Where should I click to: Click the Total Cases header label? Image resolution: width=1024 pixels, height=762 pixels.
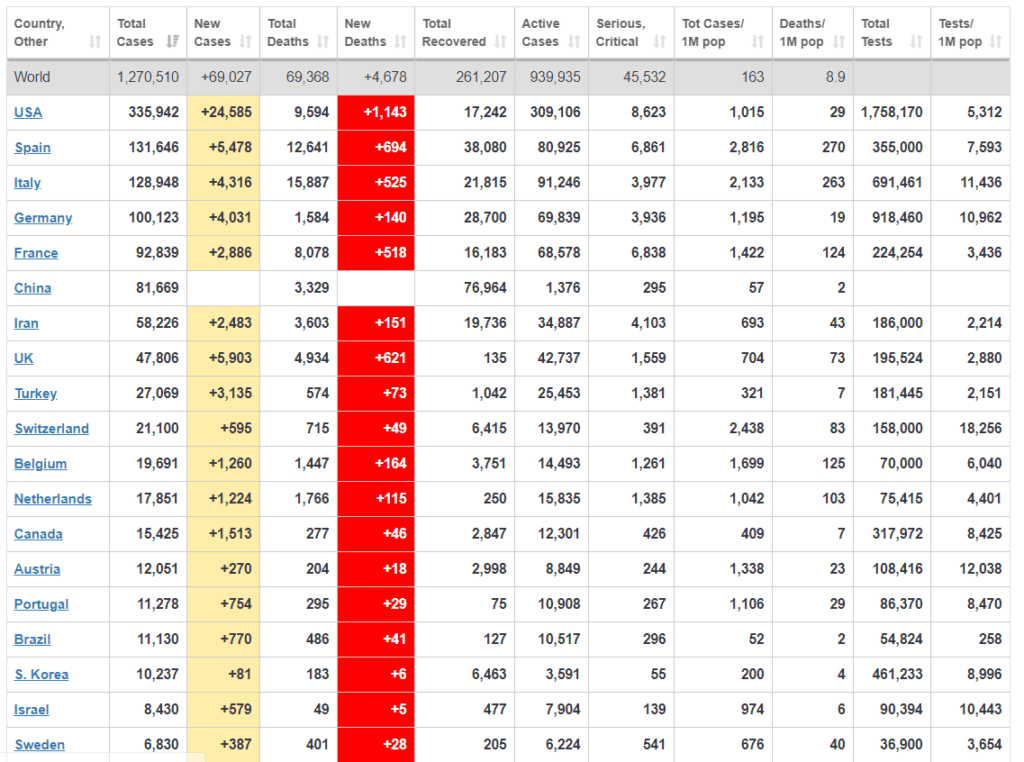point(135,33)
